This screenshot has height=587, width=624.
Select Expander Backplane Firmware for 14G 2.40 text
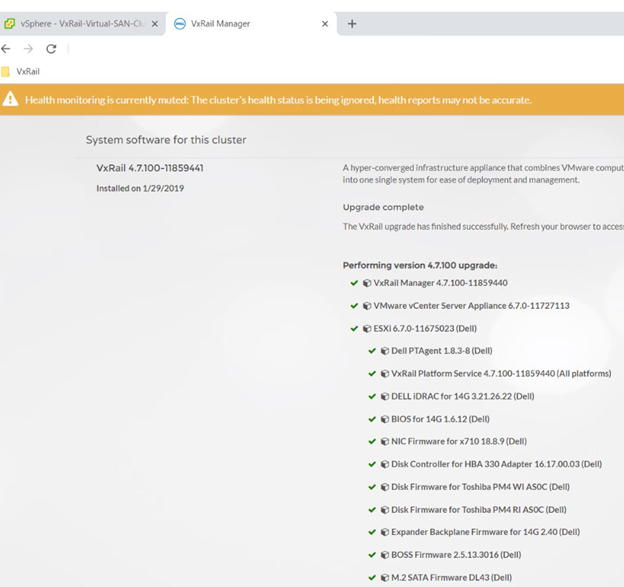click(486, 532)
